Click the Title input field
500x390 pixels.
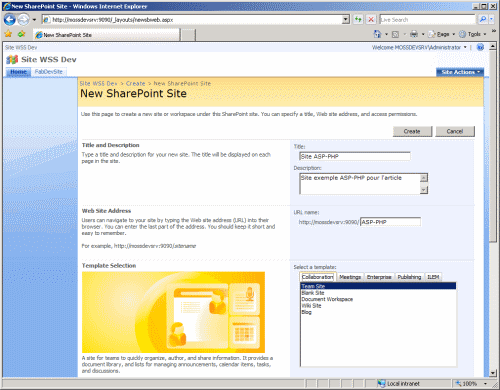[355, 156]
